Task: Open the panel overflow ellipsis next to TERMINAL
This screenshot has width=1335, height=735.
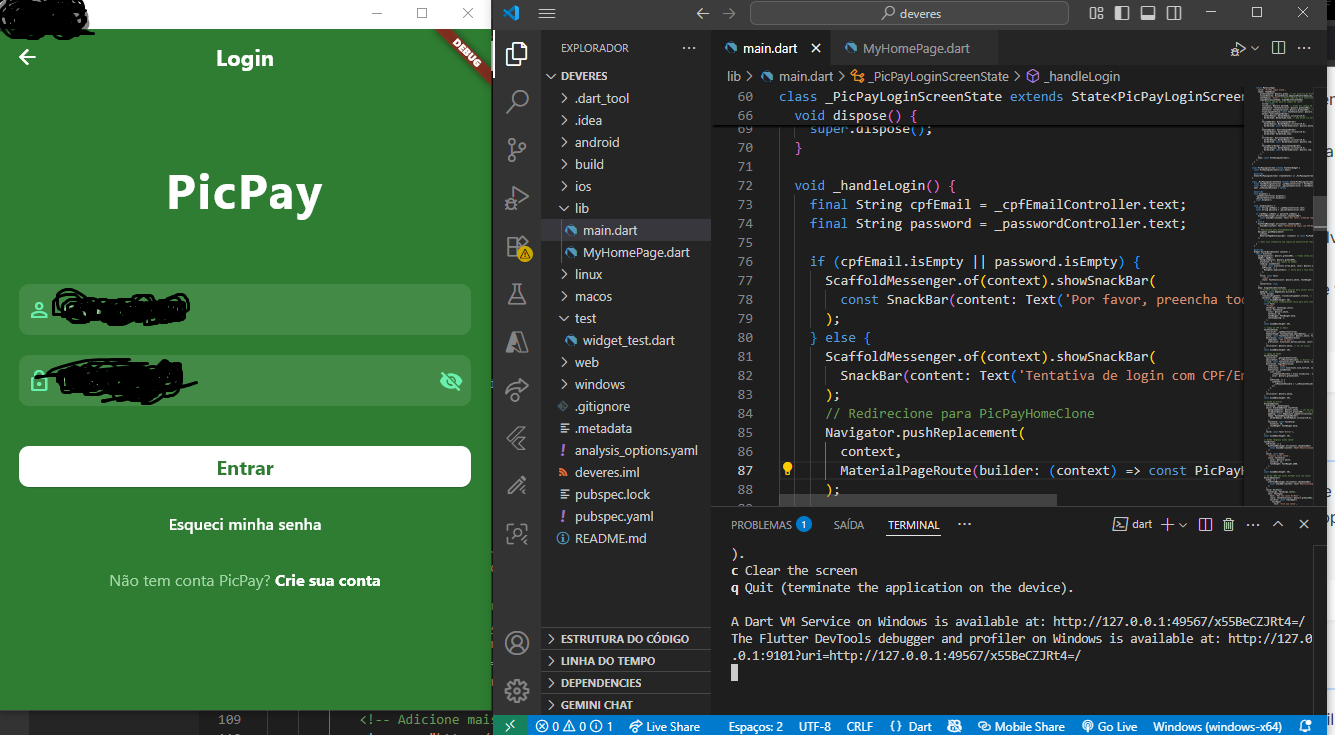Action: pyautogui.click(x=964, y=524)
